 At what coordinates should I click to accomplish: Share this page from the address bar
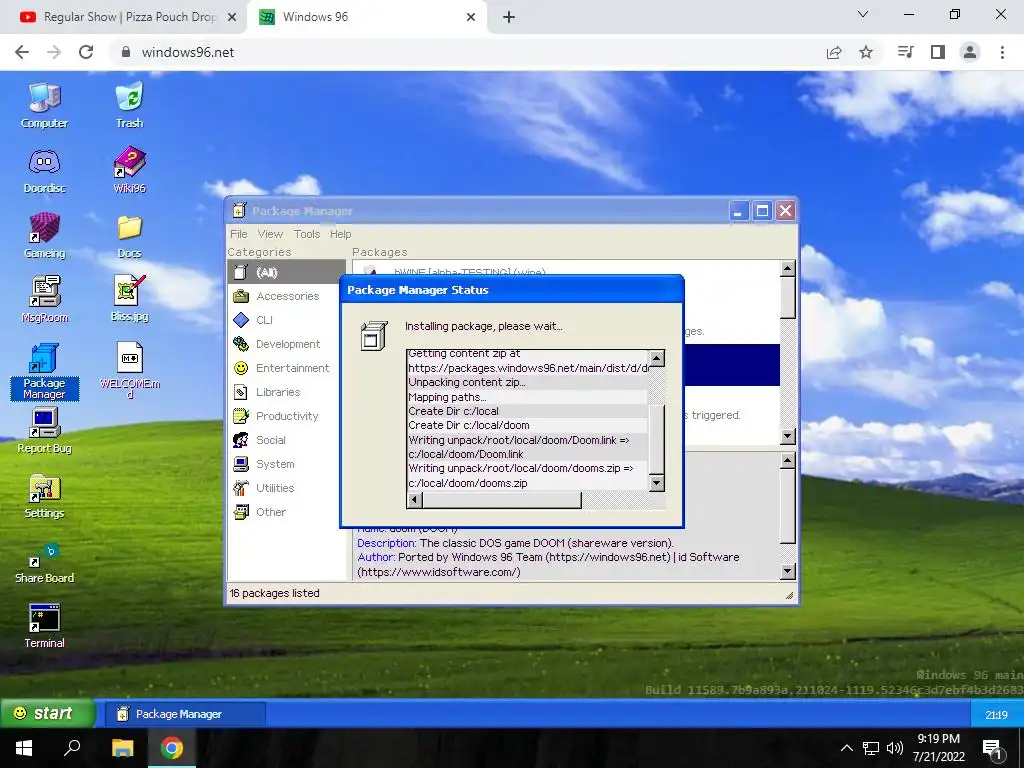[834, 52]
